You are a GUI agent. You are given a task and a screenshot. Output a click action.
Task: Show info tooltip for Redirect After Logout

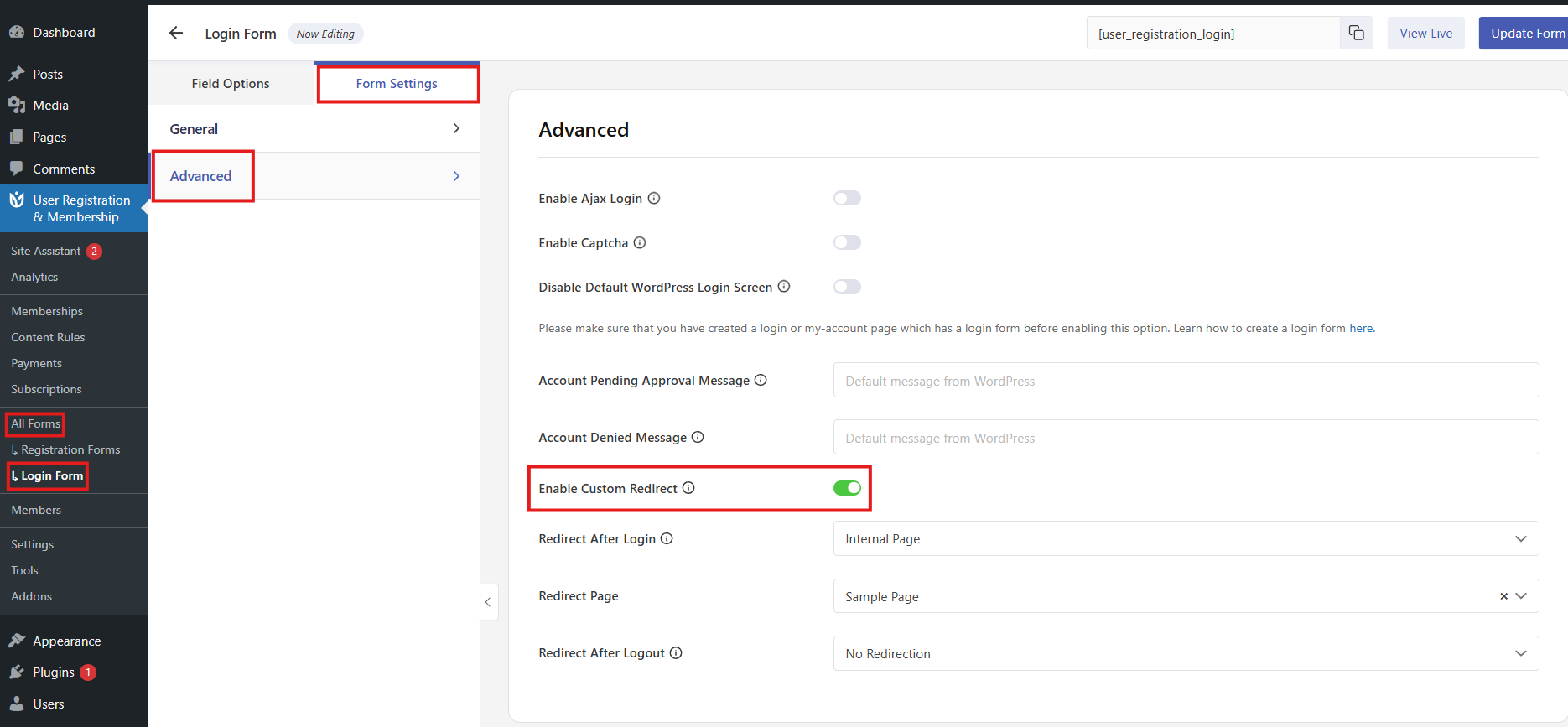coord(676,652)
